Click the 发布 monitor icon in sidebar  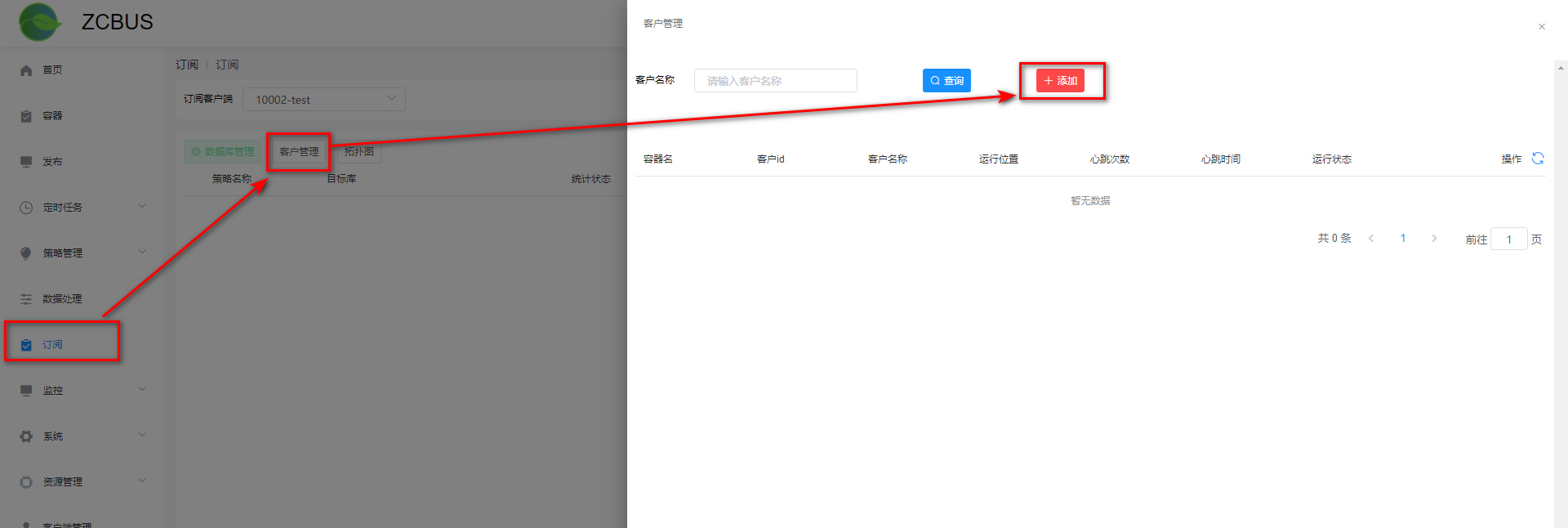26,162
